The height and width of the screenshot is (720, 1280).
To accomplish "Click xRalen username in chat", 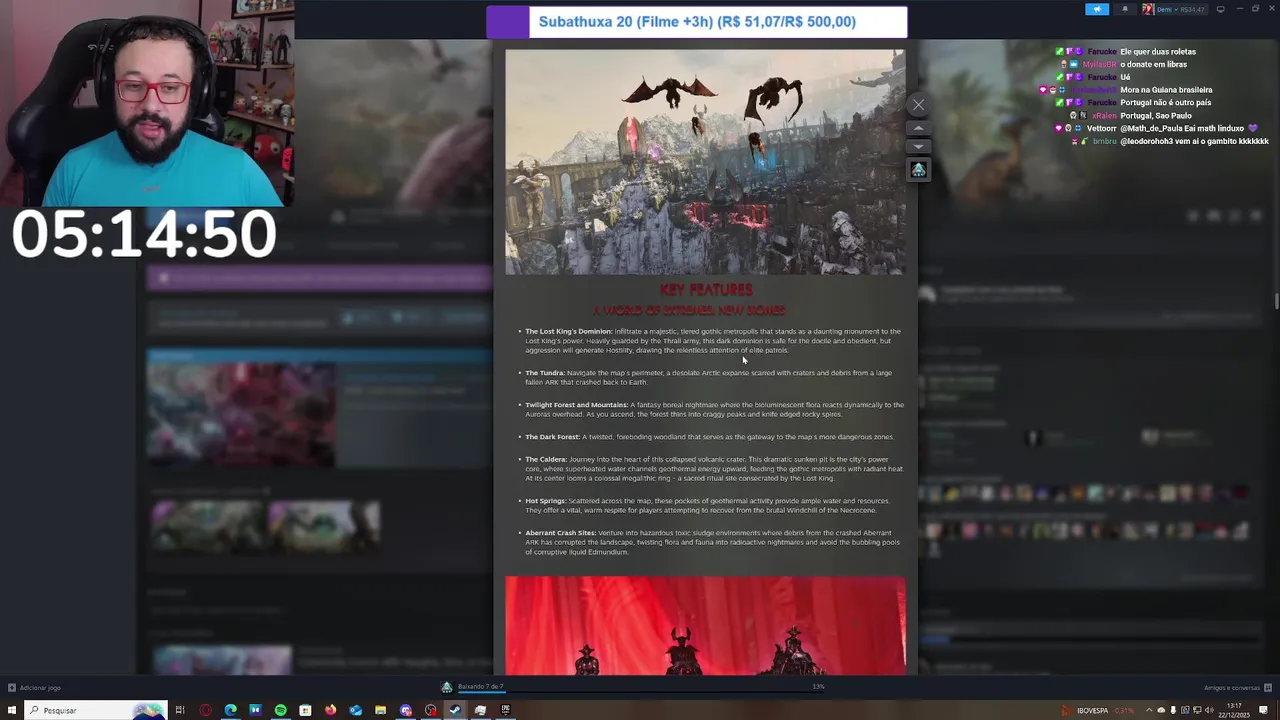I will coord(1104,116).
